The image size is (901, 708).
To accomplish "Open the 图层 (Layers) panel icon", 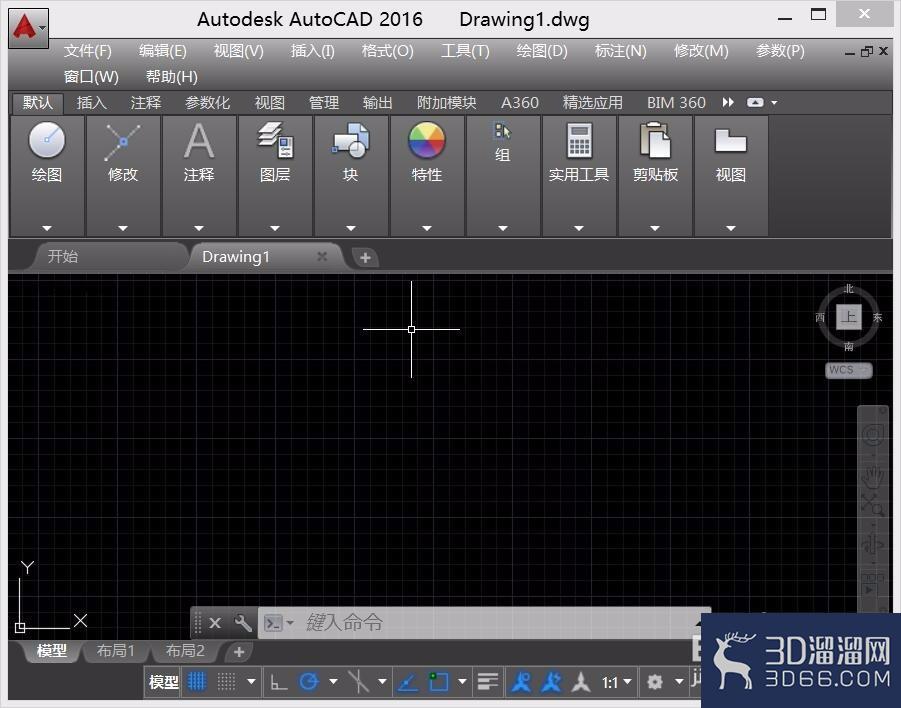I will [x=275, y=140].
